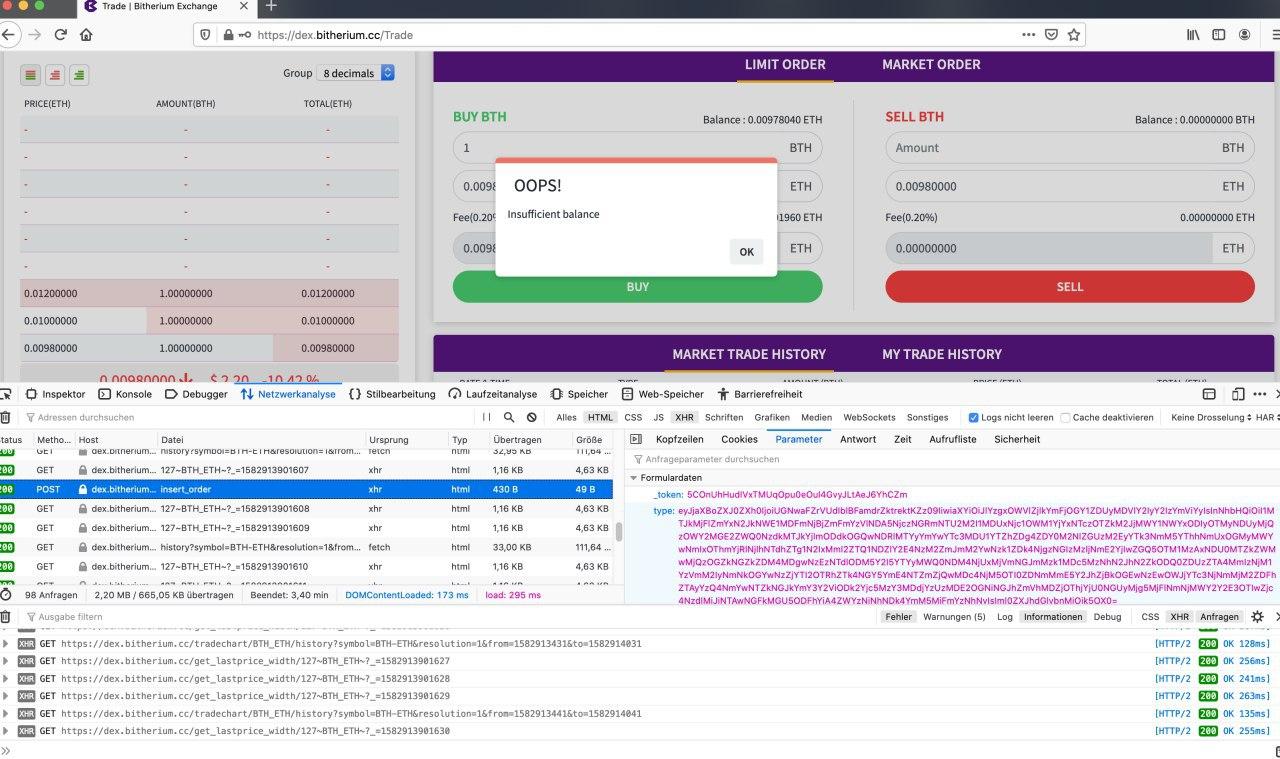1280x759 pixels.
Task: Show both buy and sell orders view
Action: (30, 74)
